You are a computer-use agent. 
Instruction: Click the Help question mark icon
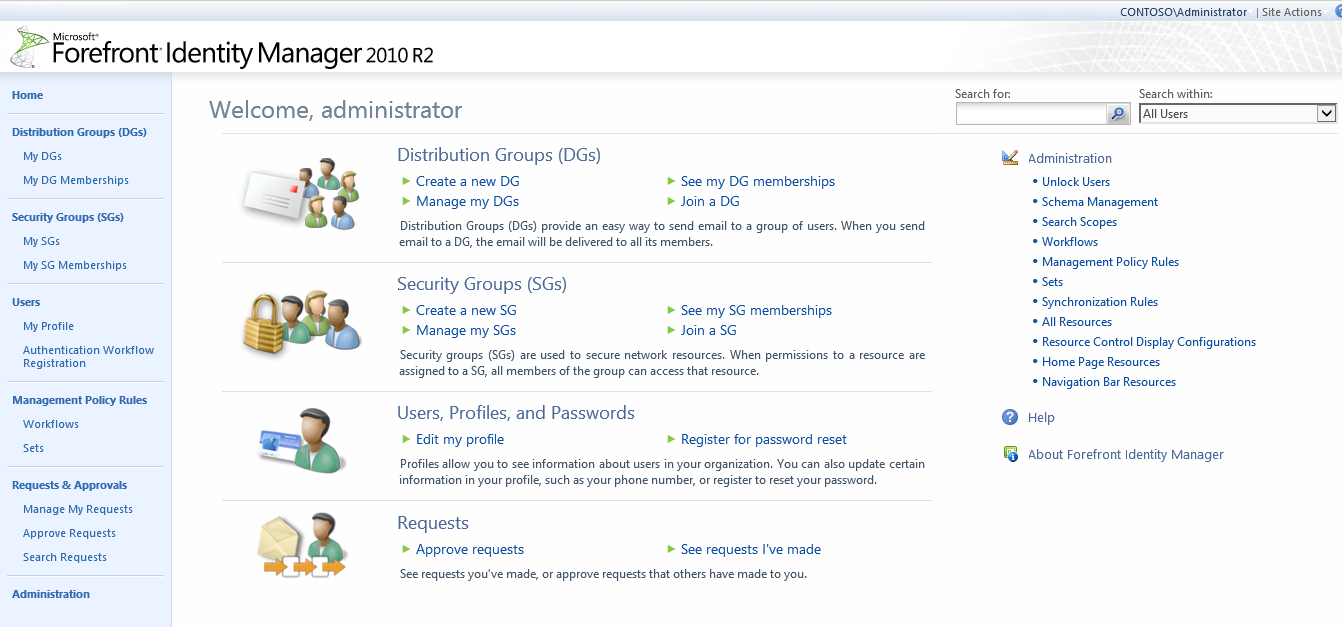pos(1010,417)
